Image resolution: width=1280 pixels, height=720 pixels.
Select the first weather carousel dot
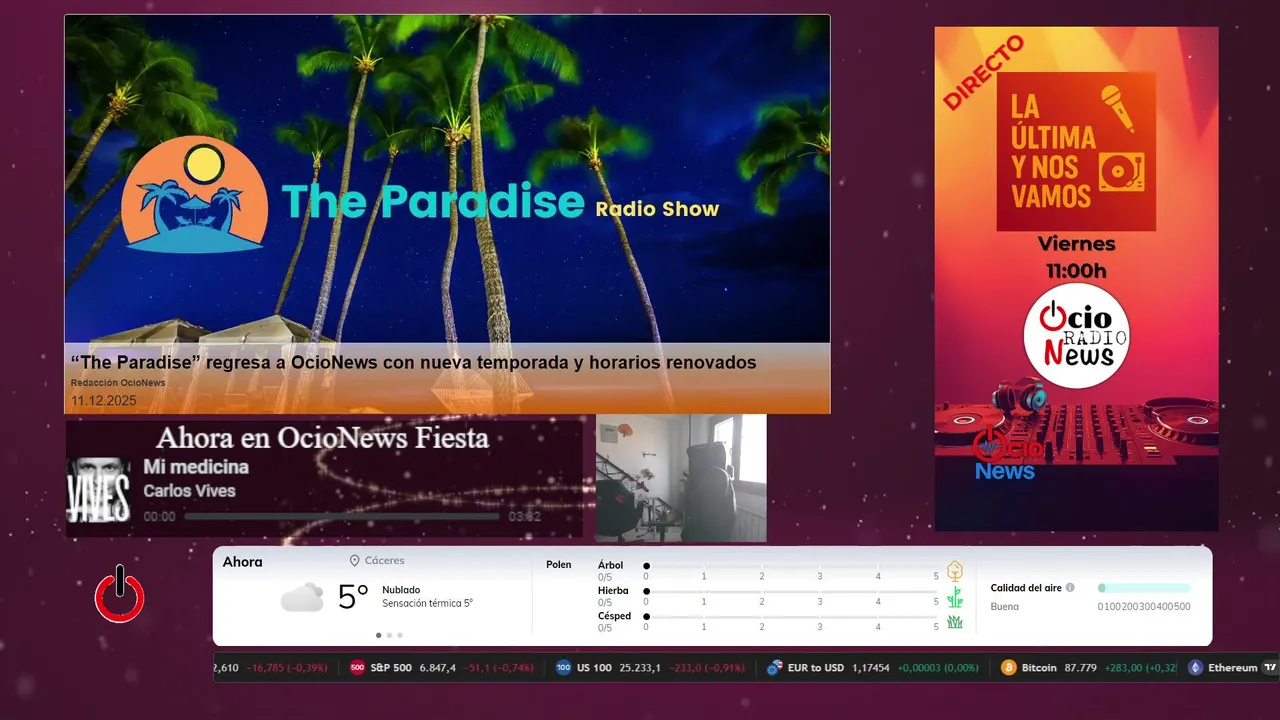pyautogui.click(x=378, y=635)
